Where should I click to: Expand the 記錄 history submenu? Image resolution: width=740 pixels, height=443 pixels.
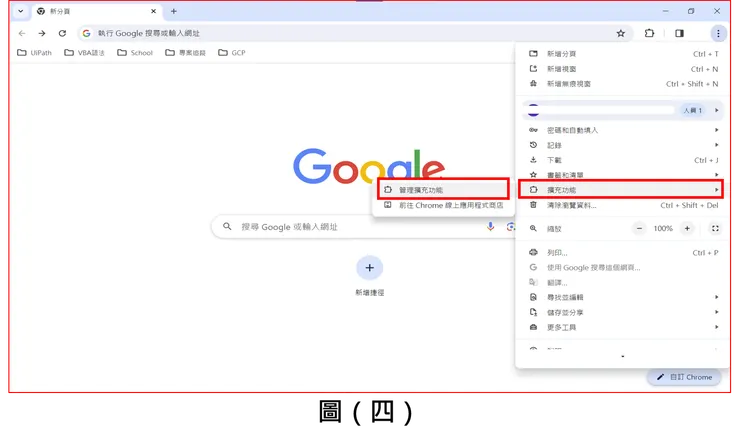(623, 145)
